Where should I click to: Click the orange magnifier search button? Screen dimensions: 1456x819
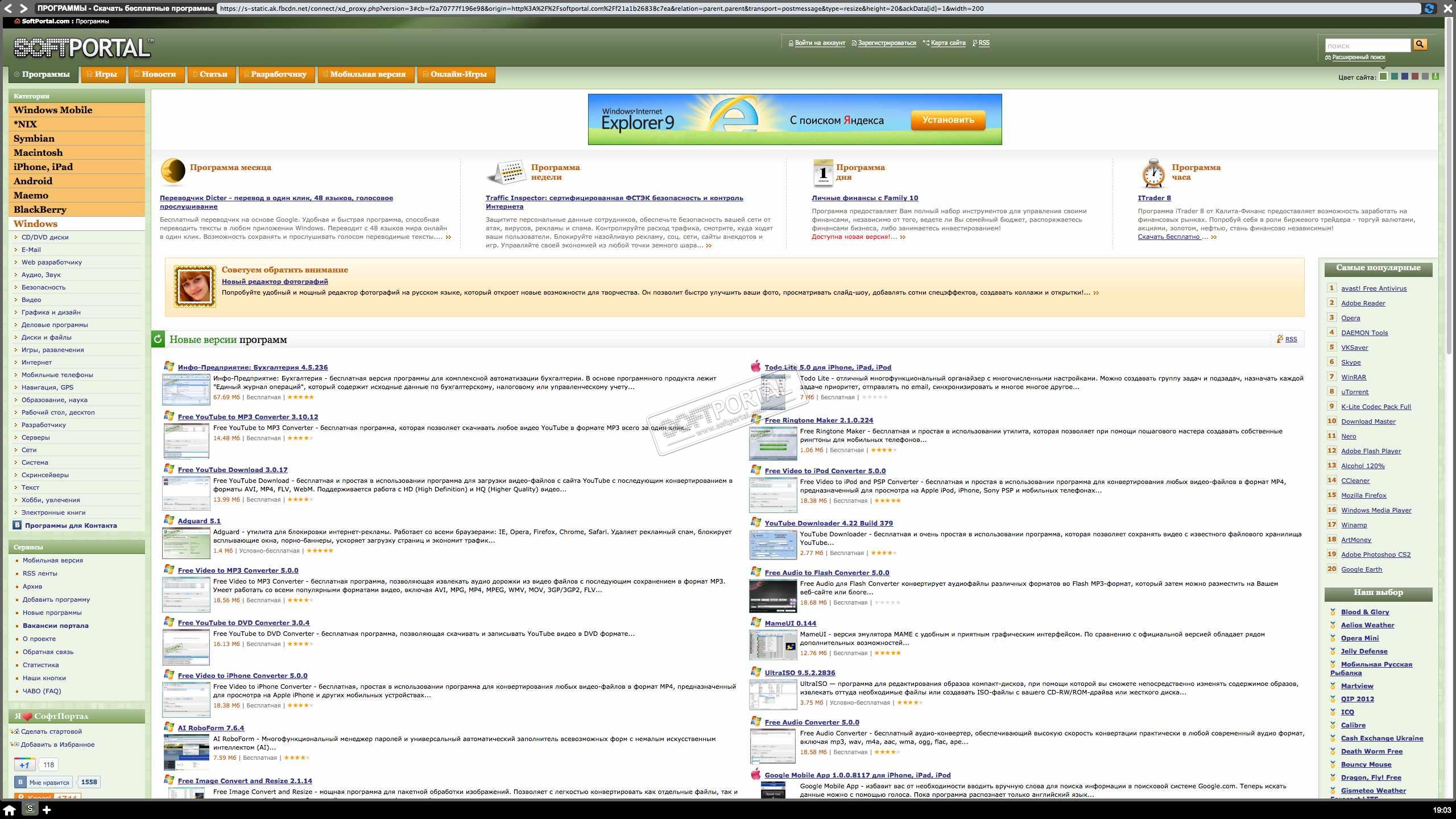coord(1420,44)
